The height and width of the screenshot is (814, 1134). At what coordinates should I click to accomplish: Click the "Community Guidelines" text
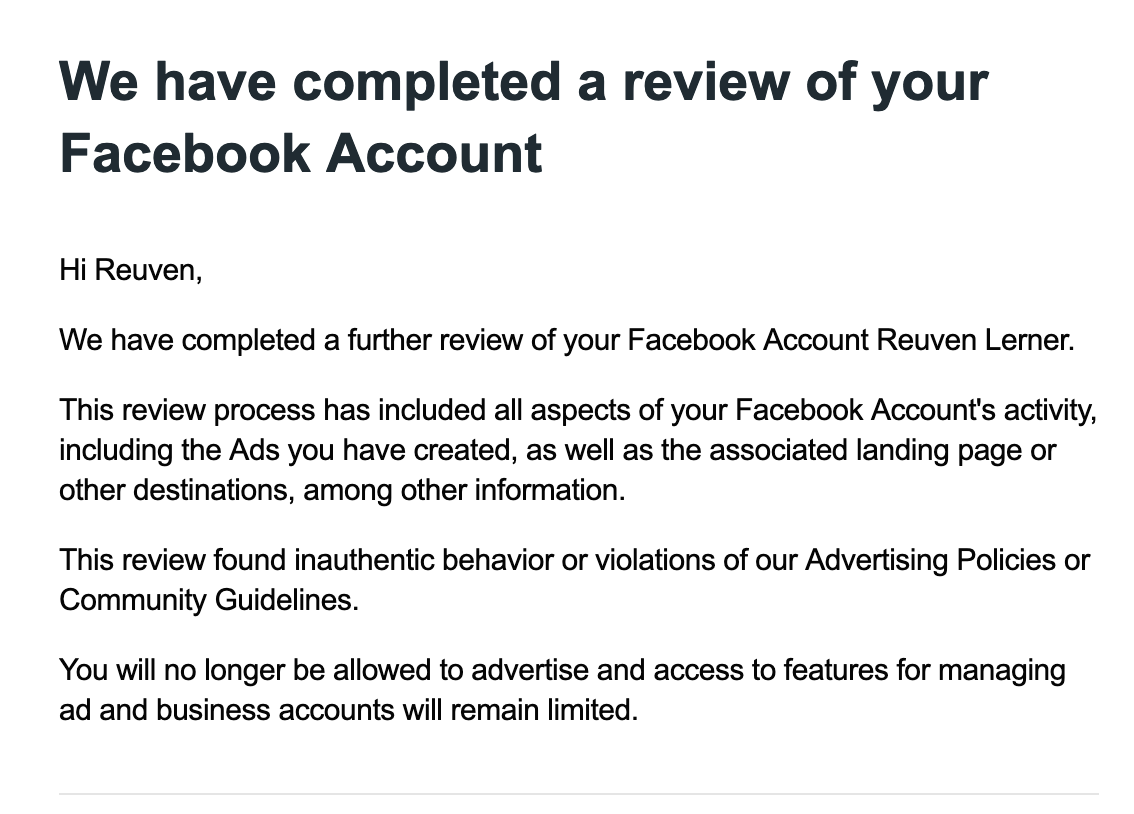[205, 601]
